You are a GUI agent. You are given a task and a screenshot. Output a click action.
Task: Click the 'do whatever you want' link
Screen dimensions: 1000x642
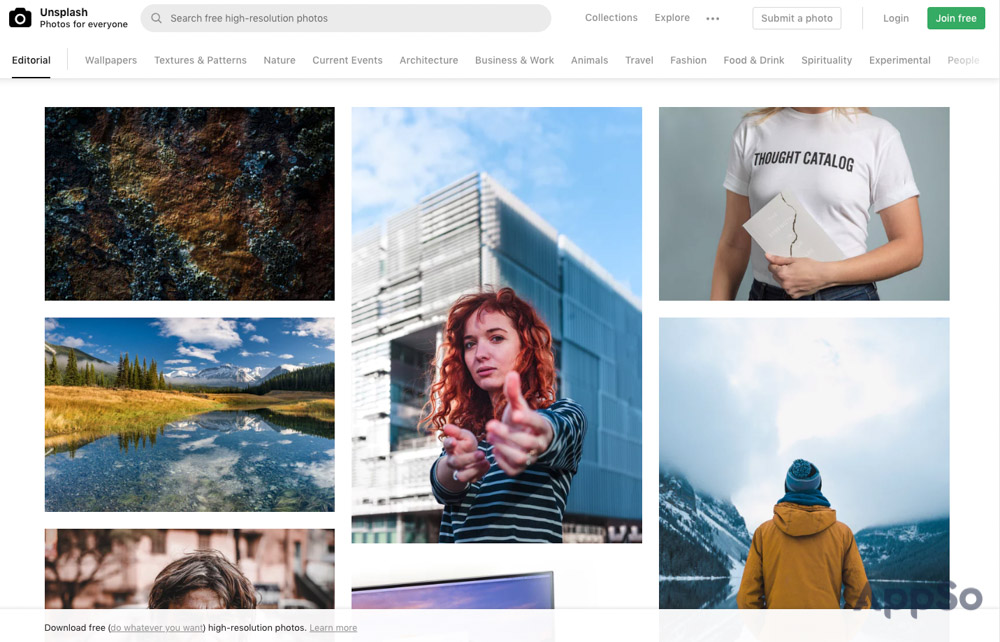click(157, 628)
